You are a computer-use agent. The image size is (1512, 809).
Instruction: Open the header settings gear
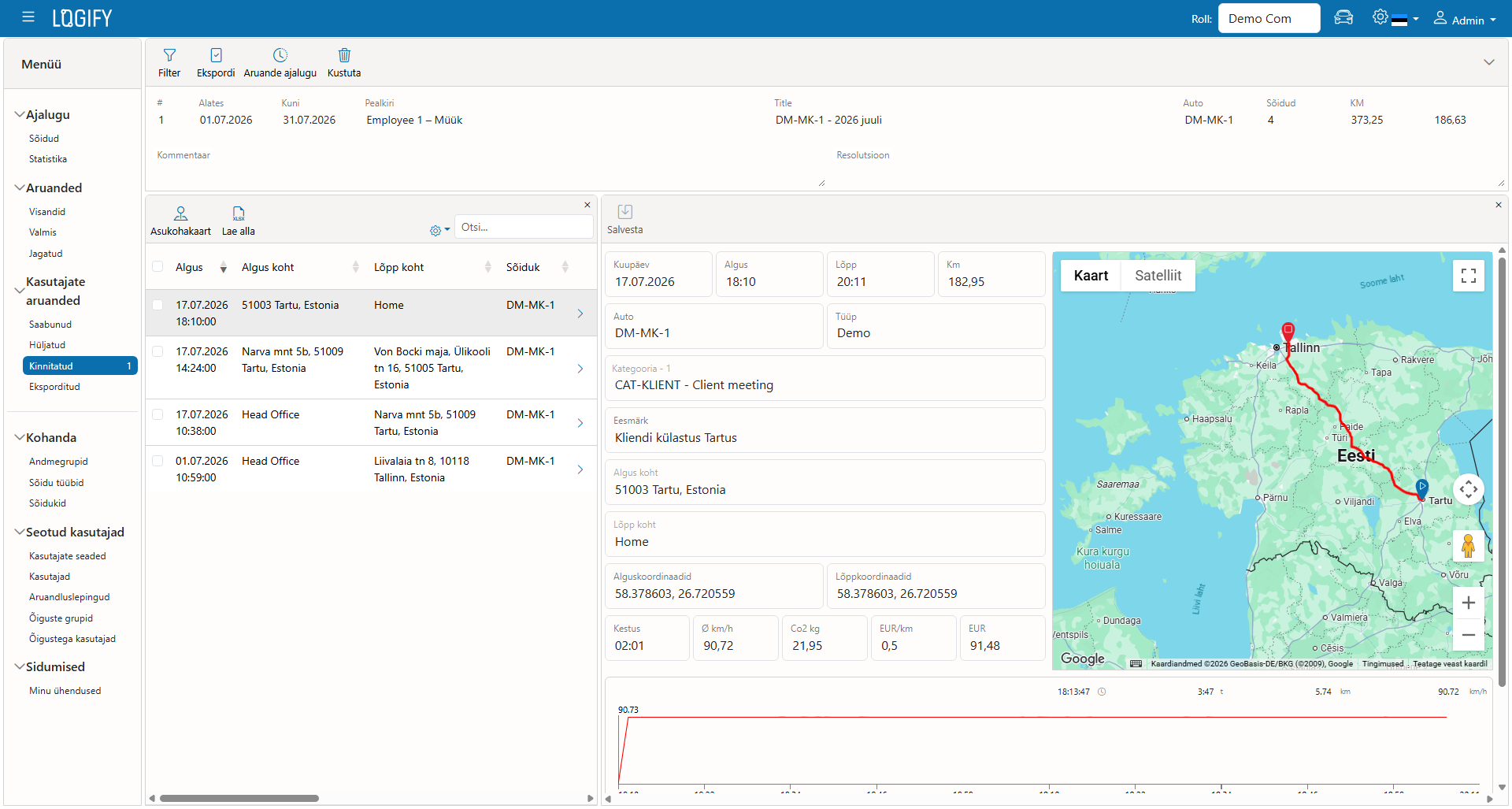tap(1380, 17)
